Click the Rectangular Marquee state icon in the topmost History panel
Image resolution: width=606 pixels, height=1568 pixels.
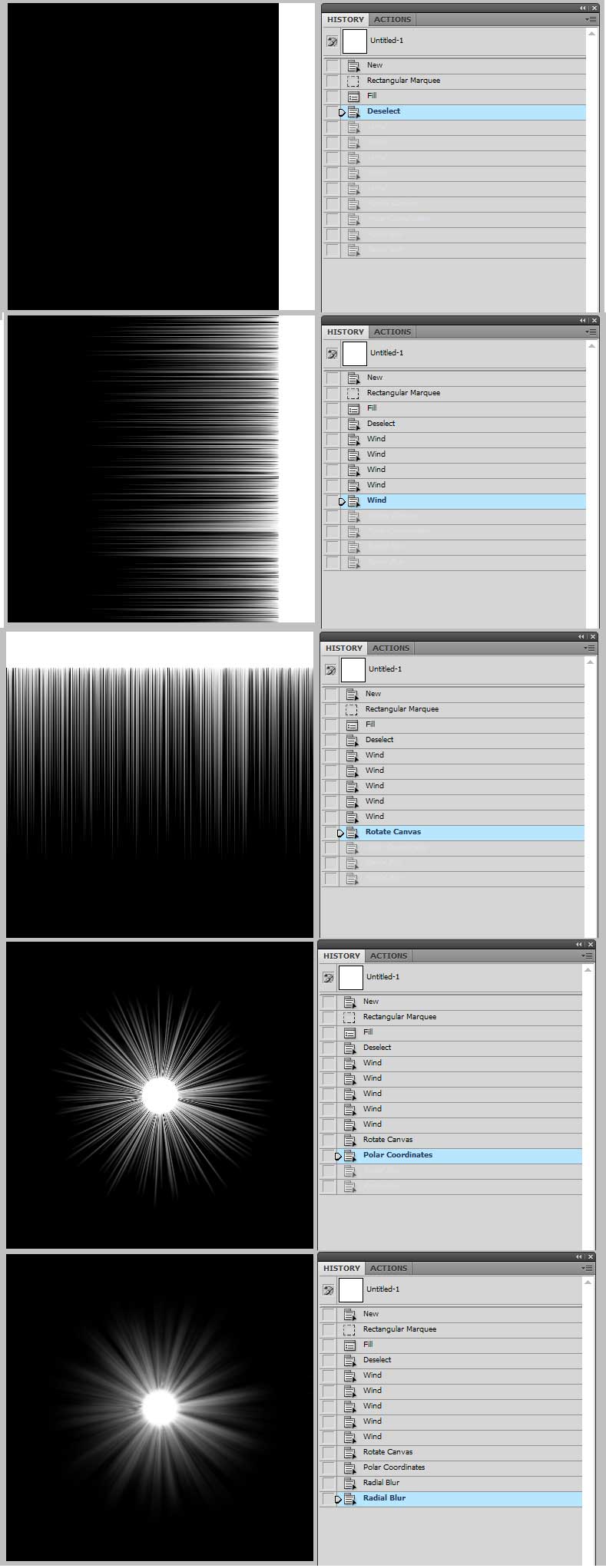[x=353, y=81]
